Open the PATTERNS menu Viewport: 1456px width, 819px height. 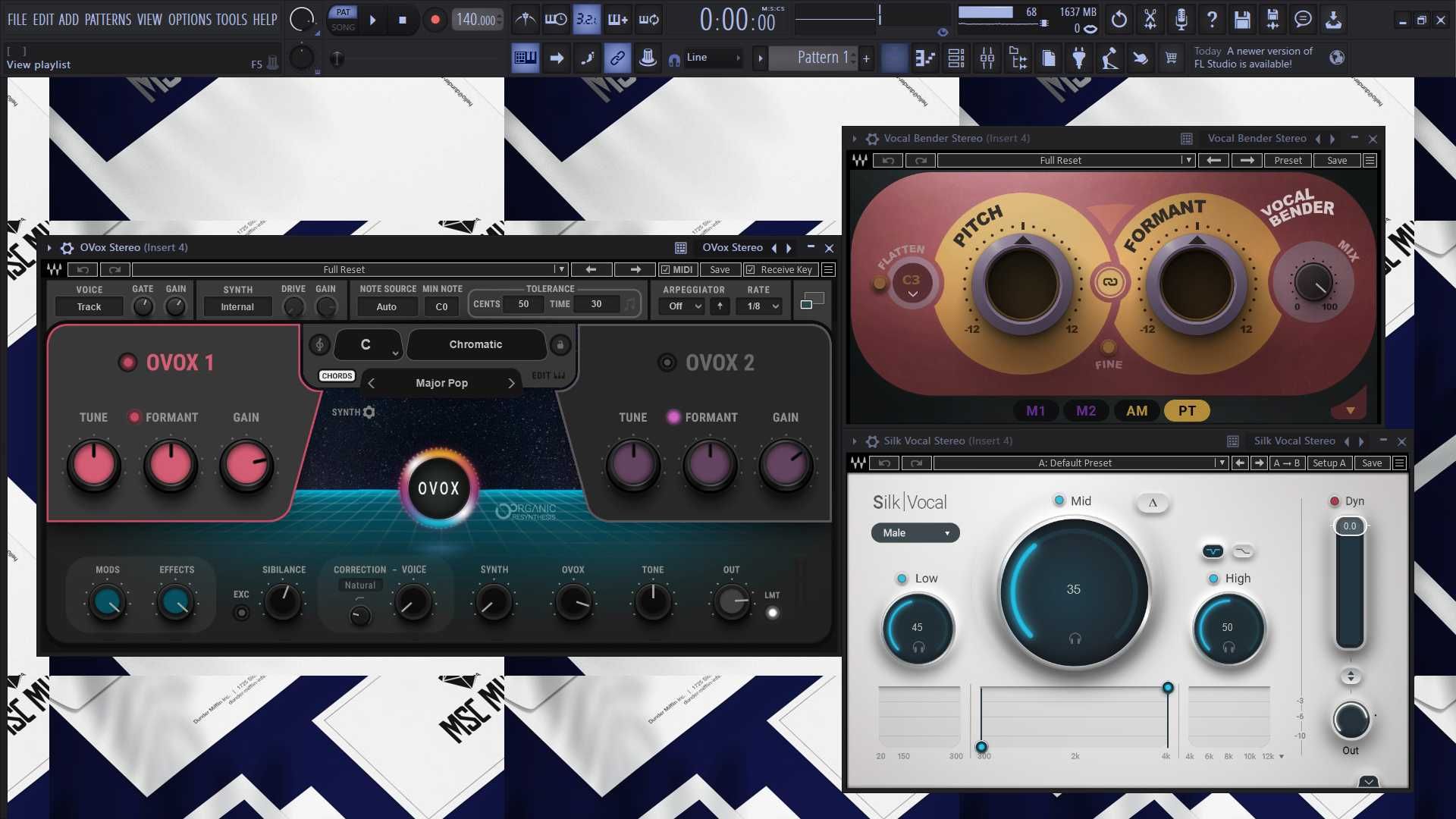click(x=108, y=20)
